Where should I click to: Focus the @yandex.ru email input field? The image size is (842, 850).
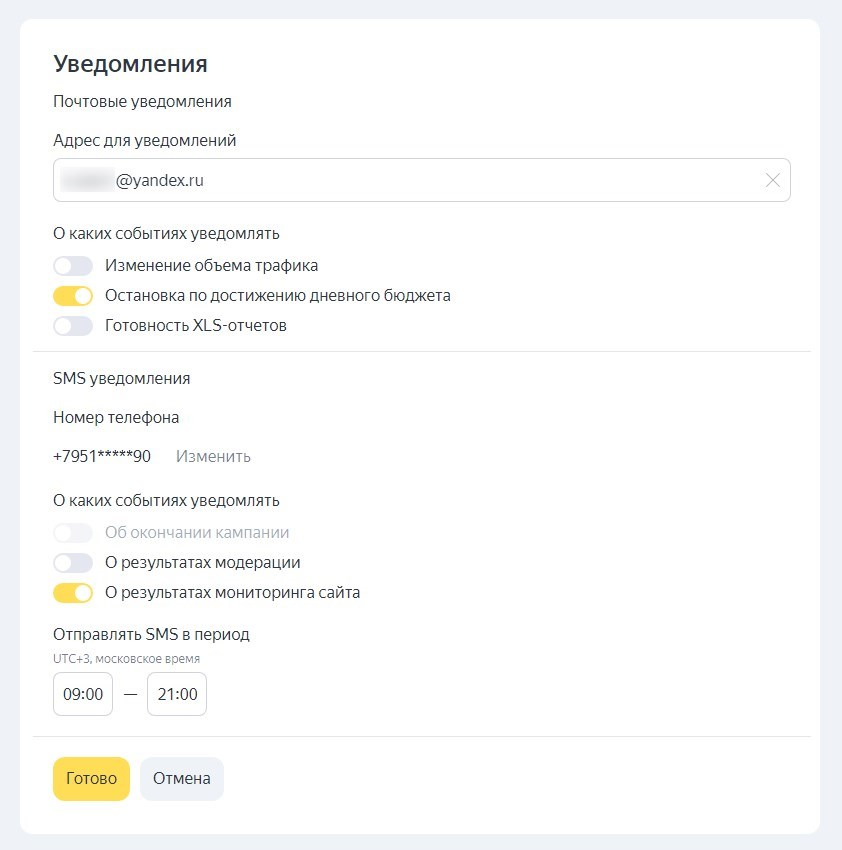pos(400,181)
